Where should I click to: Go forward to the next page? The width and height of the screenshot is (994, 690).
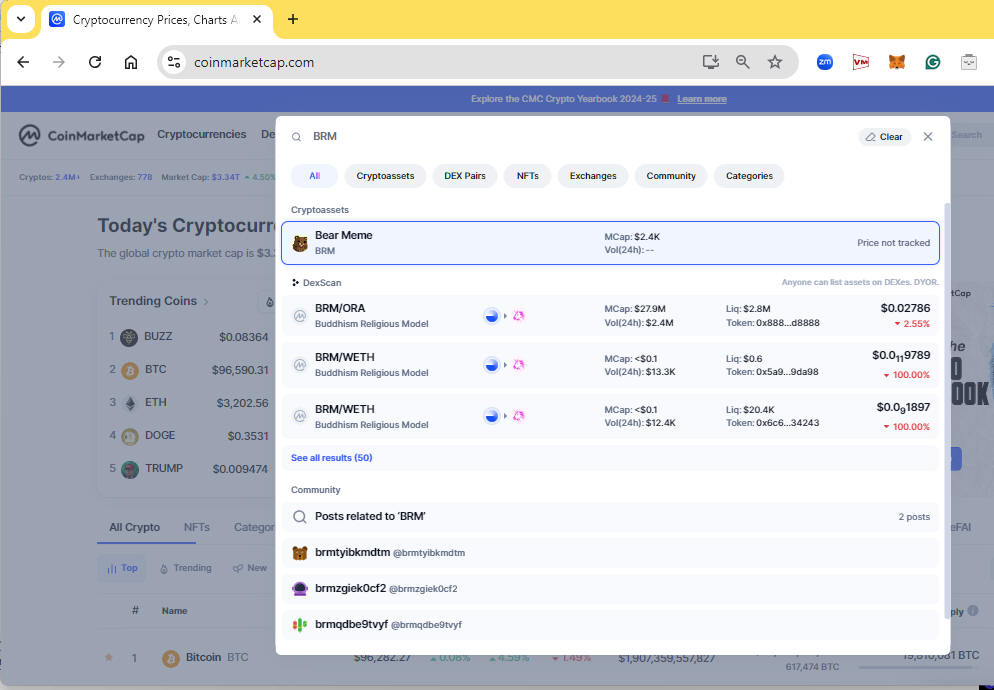[x=59, y=62]
